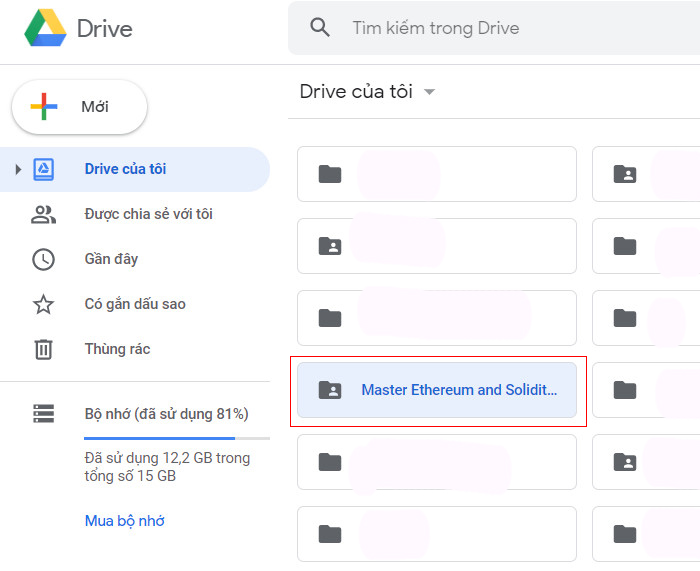Click the storage usage progress bar
Image resolution: width=700 pixels, height=571 pixels.
pos(177,438)
